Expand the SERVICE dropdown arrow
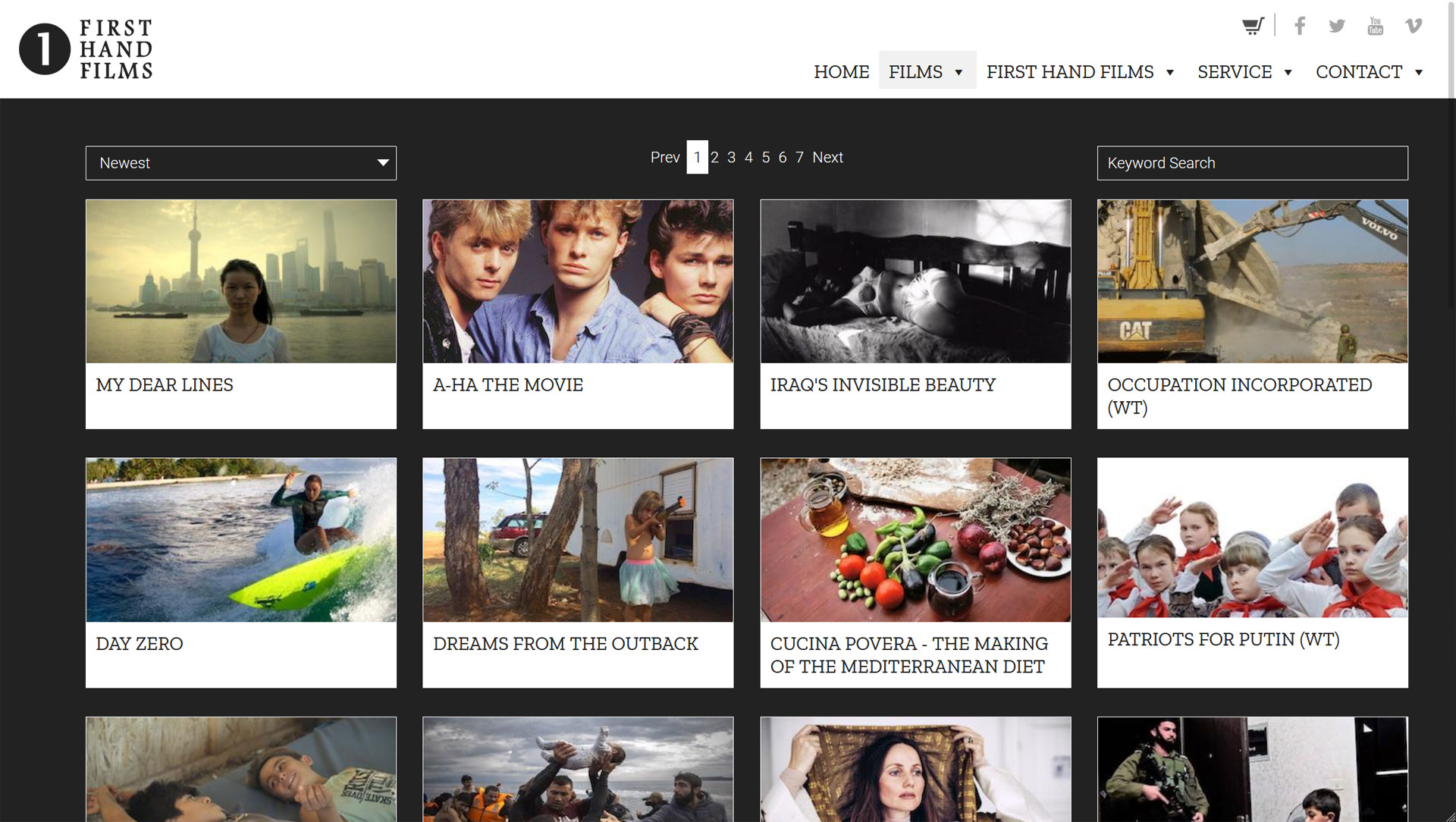Screen dimensions: 1456x822 pyautogui.click(x=1288, y=72)
